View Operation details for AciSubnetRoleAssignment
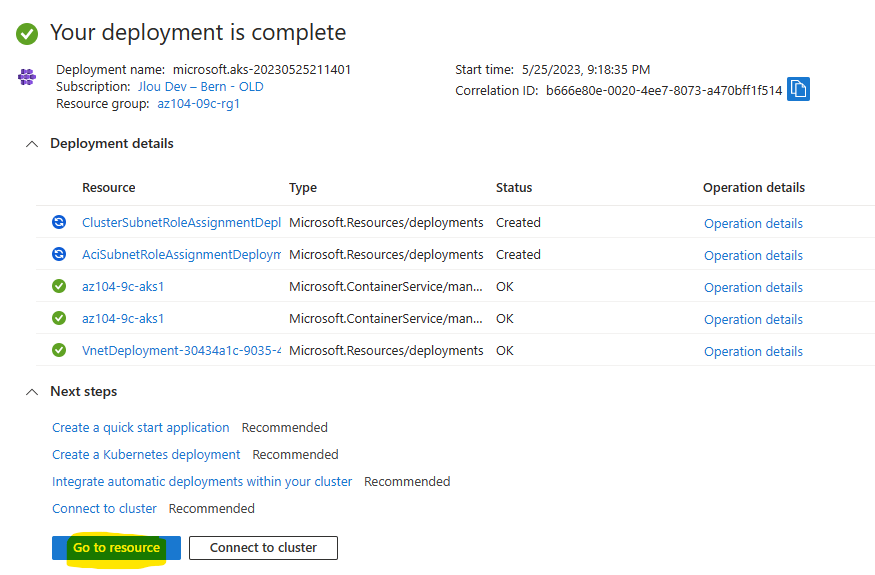 (753, 255)
